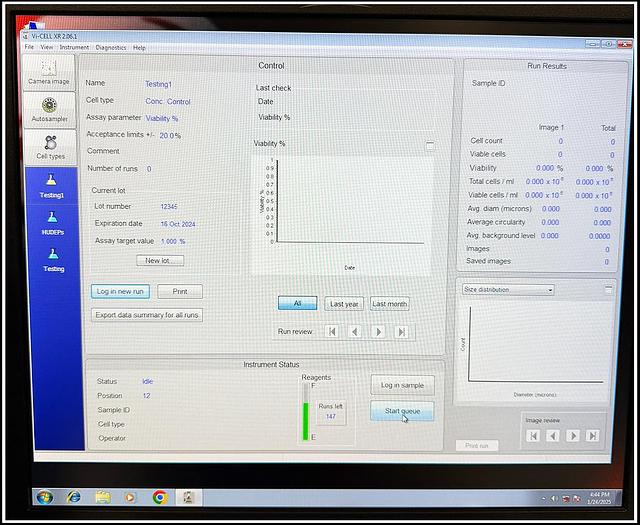Open the Diagnostics menu
640x525 pixels.
pyautogui.click(x=111, y=48)
